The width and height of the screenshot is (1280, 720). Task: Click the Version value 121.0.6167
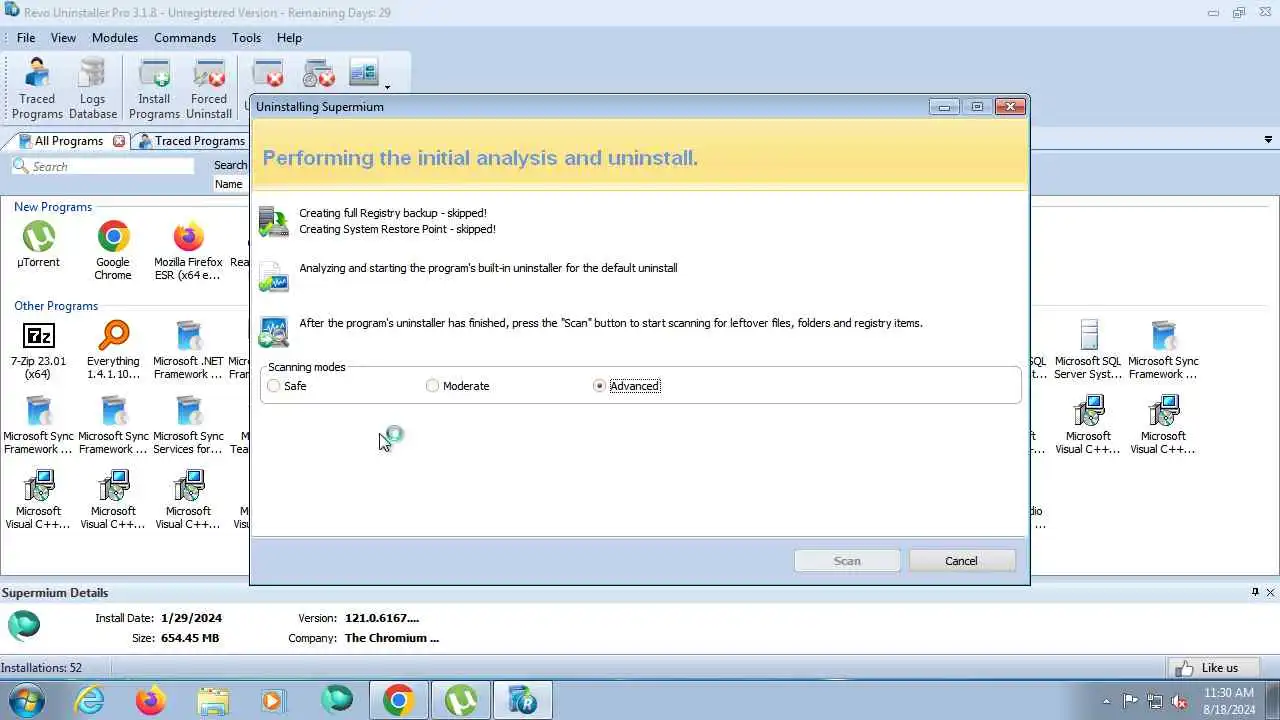(382, 618)
